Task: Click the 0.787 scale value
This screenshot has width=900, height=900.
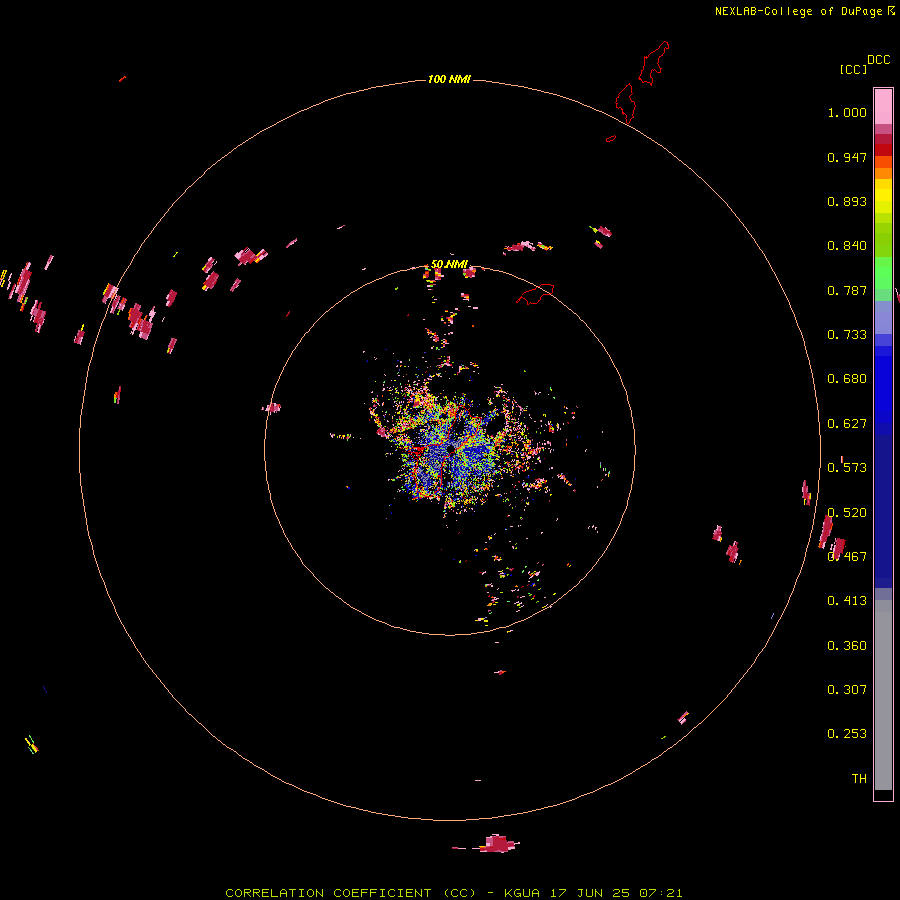Action: 847,290
